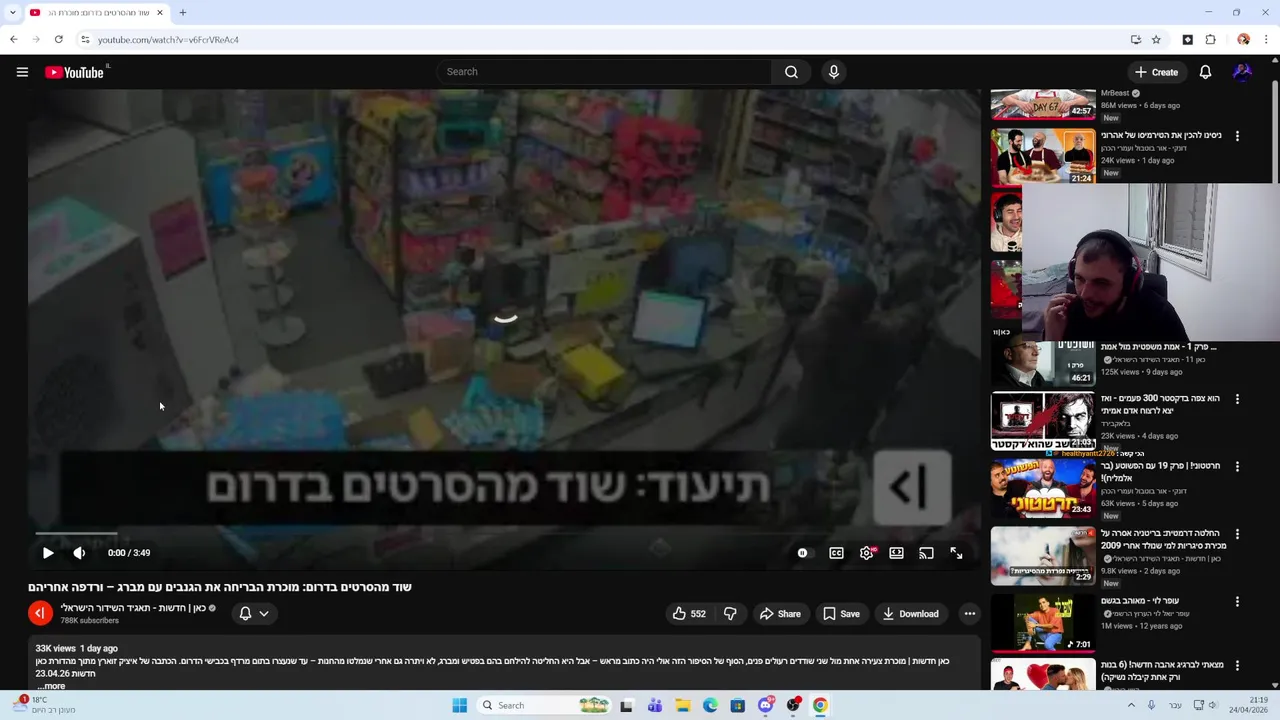This screenshot has width=1280, height=720.
Task: Switch to theater mode
Action: click(x=896, y=553)
